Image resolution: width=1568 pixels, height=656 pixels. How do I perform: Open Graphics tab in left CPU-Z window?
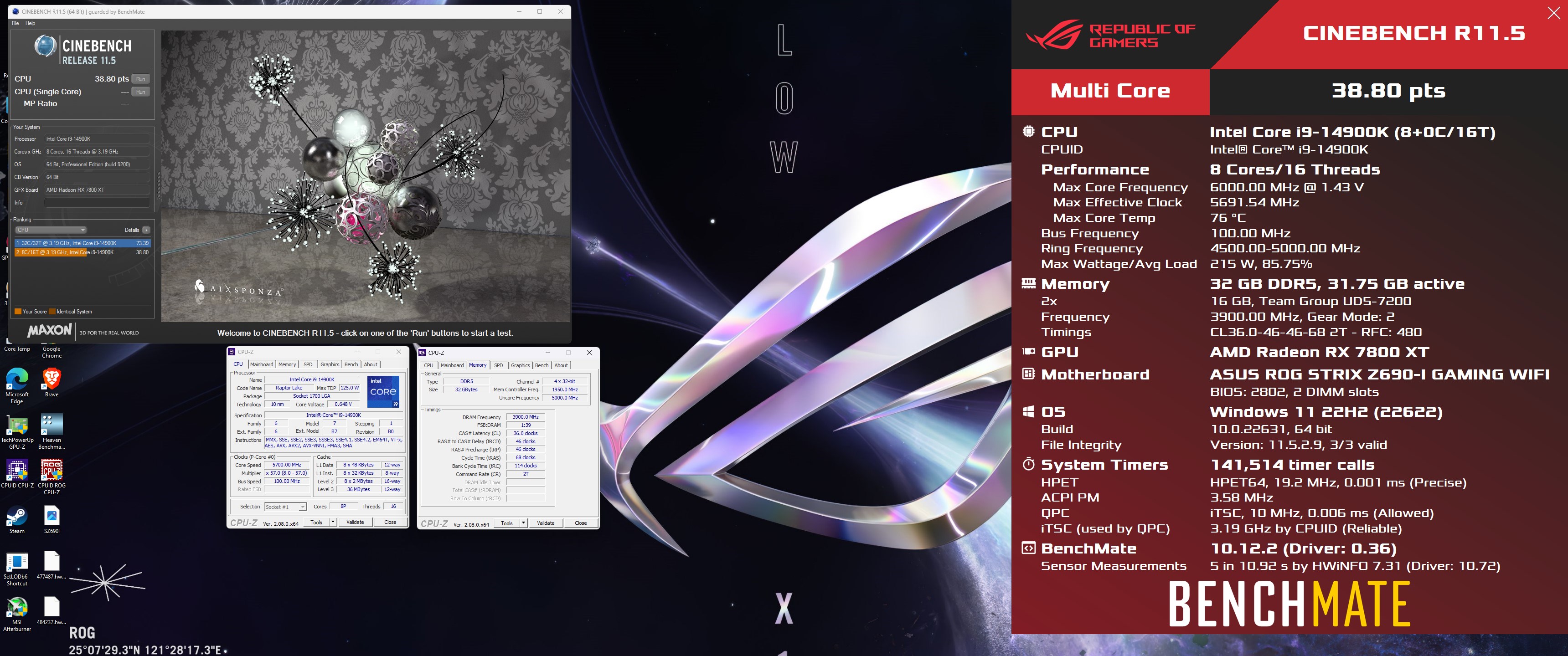[330, 364]
